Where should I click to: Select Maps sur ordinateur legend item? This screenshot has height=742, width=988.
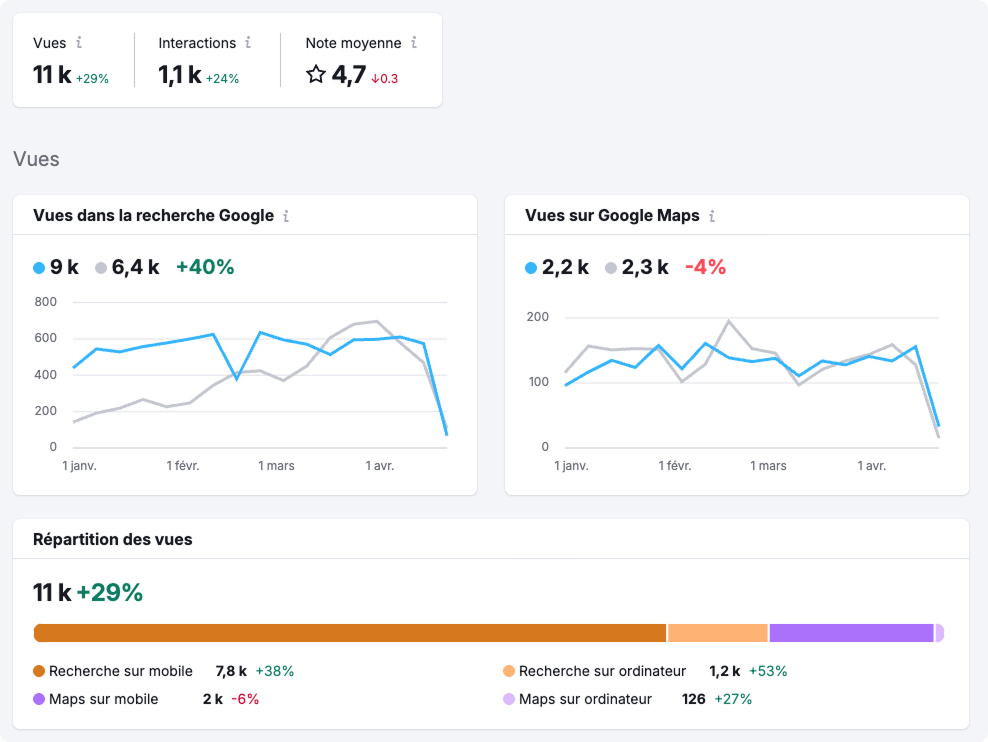tap(584, 699)
